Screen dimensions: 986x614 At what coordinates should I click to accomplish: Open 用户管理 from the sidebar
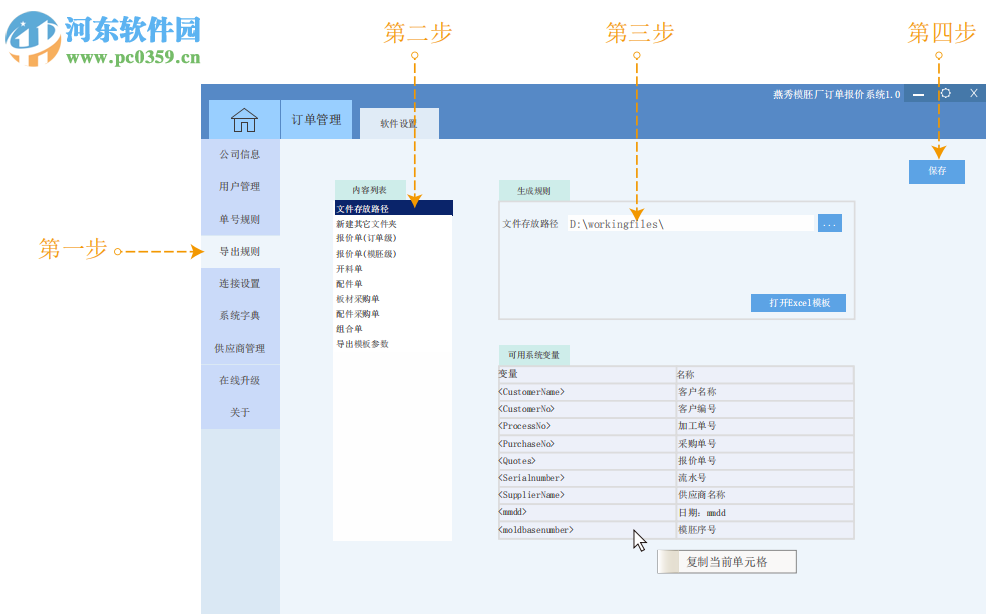[240, 186]
